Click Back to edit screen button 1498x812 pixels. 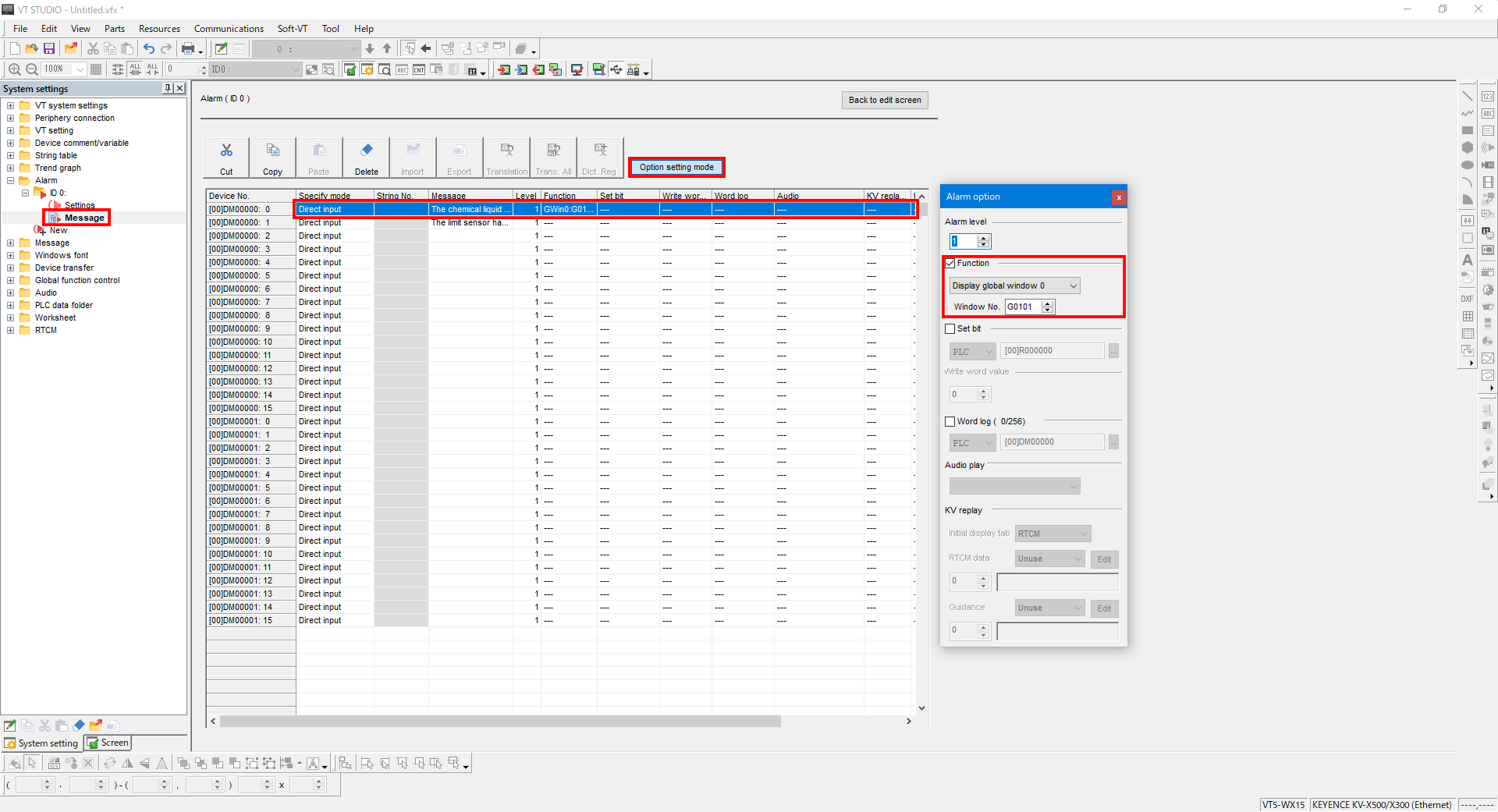coord(884,101)
